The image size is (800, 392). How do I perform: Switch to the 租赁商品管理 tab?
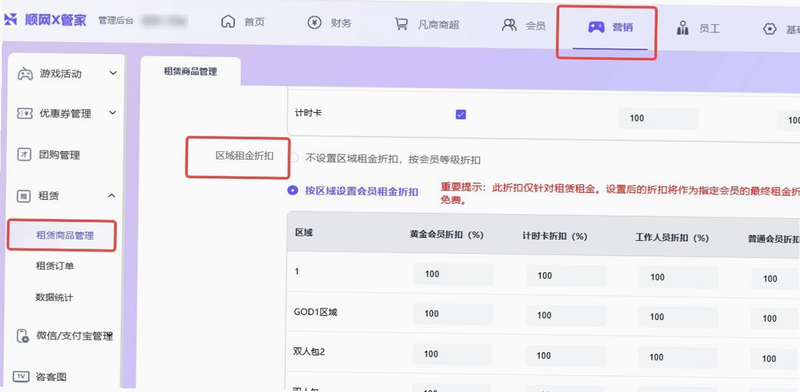(x=190, y=71)
